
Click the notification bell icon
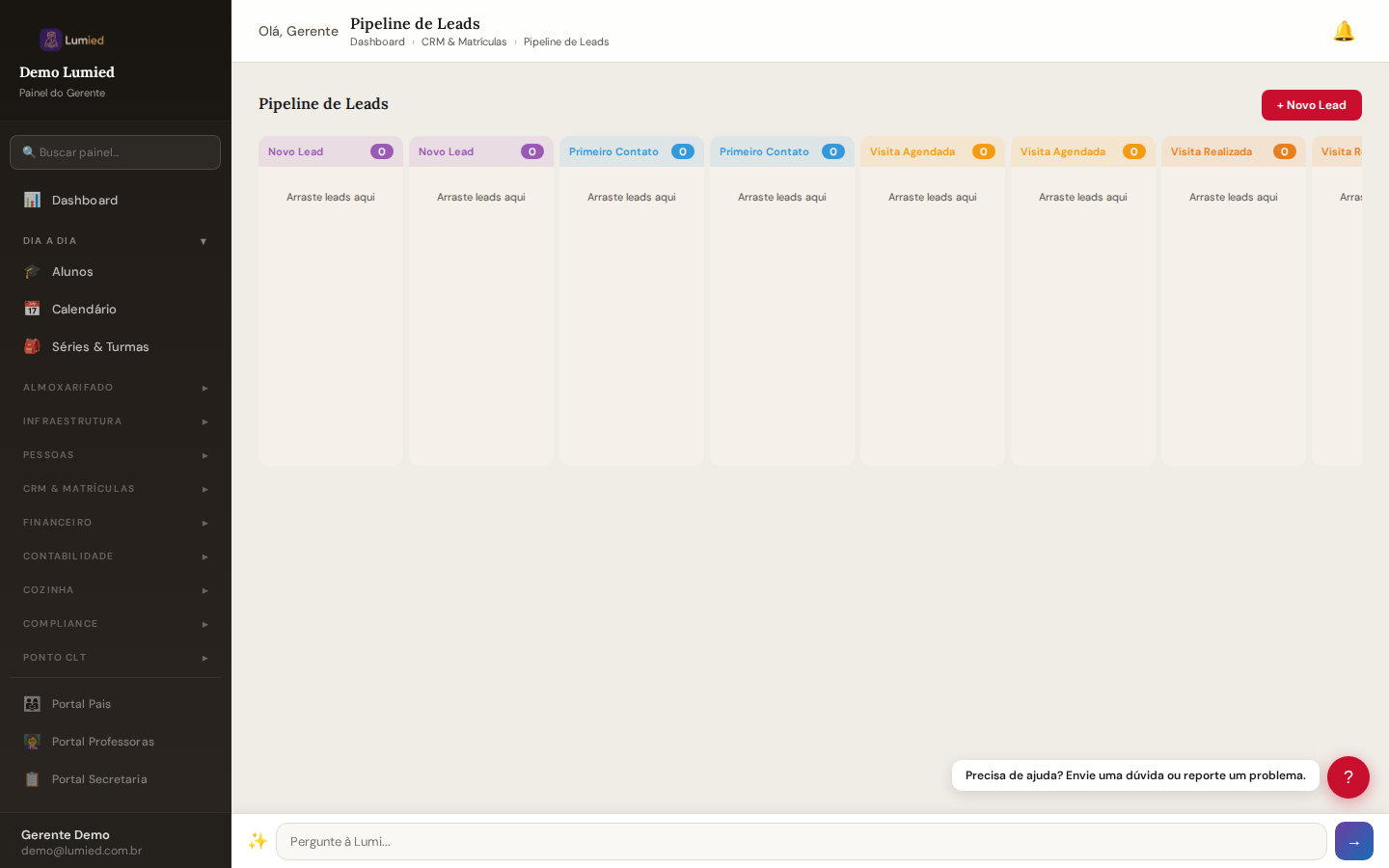[1344, 32]
